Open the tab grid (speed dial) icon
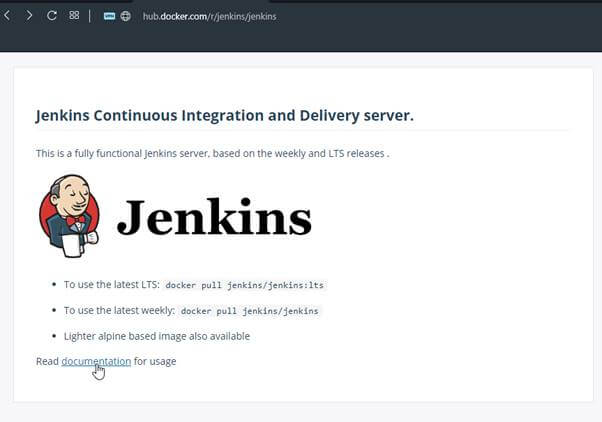This screenshot has height=422, width=602. (74, 15)
